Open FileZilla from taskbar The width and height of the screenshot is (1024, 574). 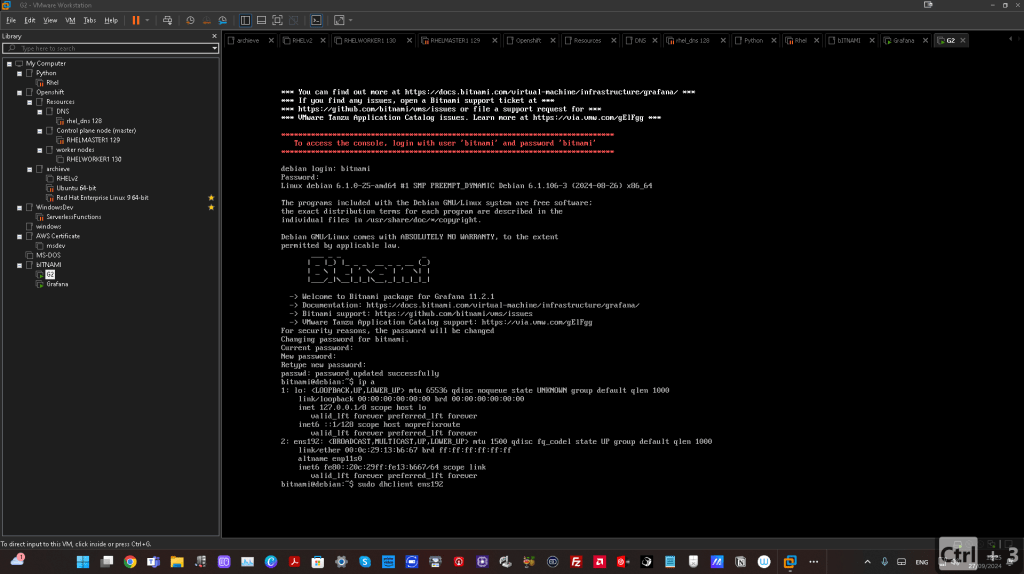pos(576,562)
